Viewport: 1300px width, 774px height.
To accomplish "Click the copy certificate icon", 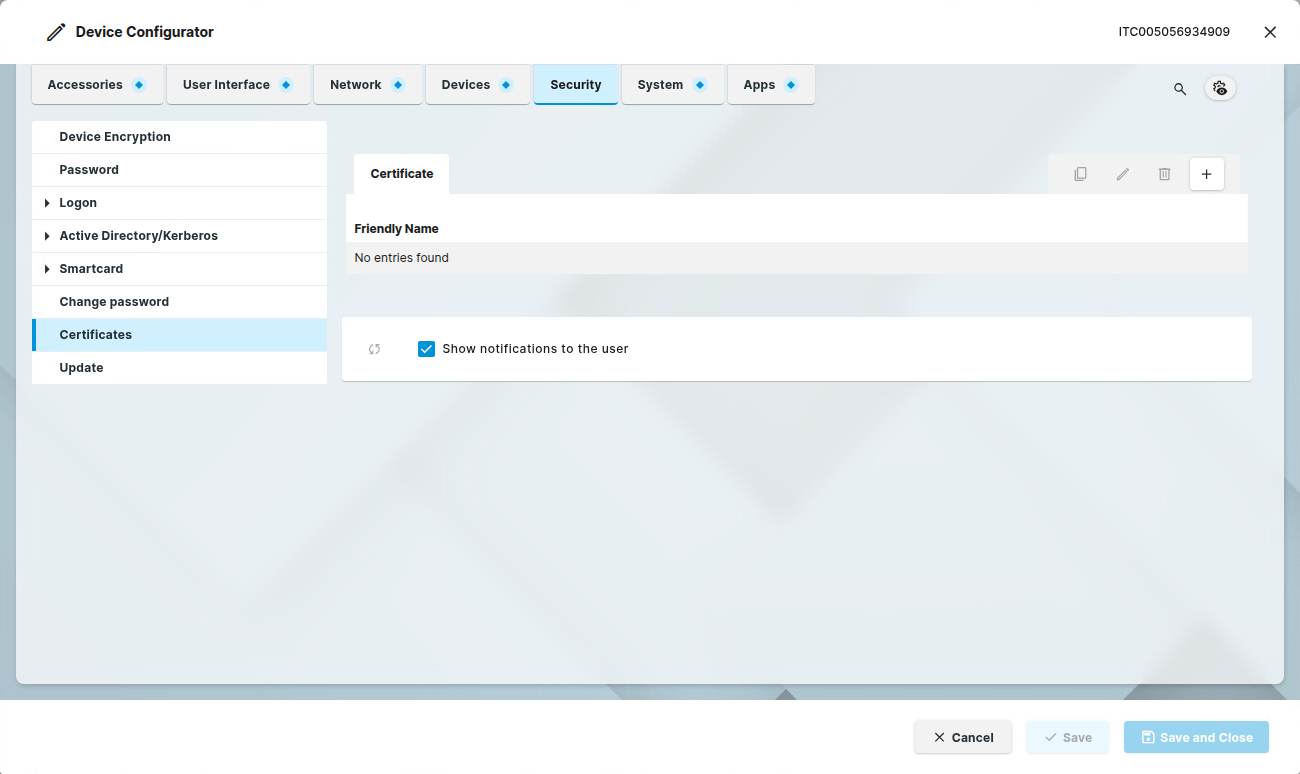I will click(x=1080, y=174).
